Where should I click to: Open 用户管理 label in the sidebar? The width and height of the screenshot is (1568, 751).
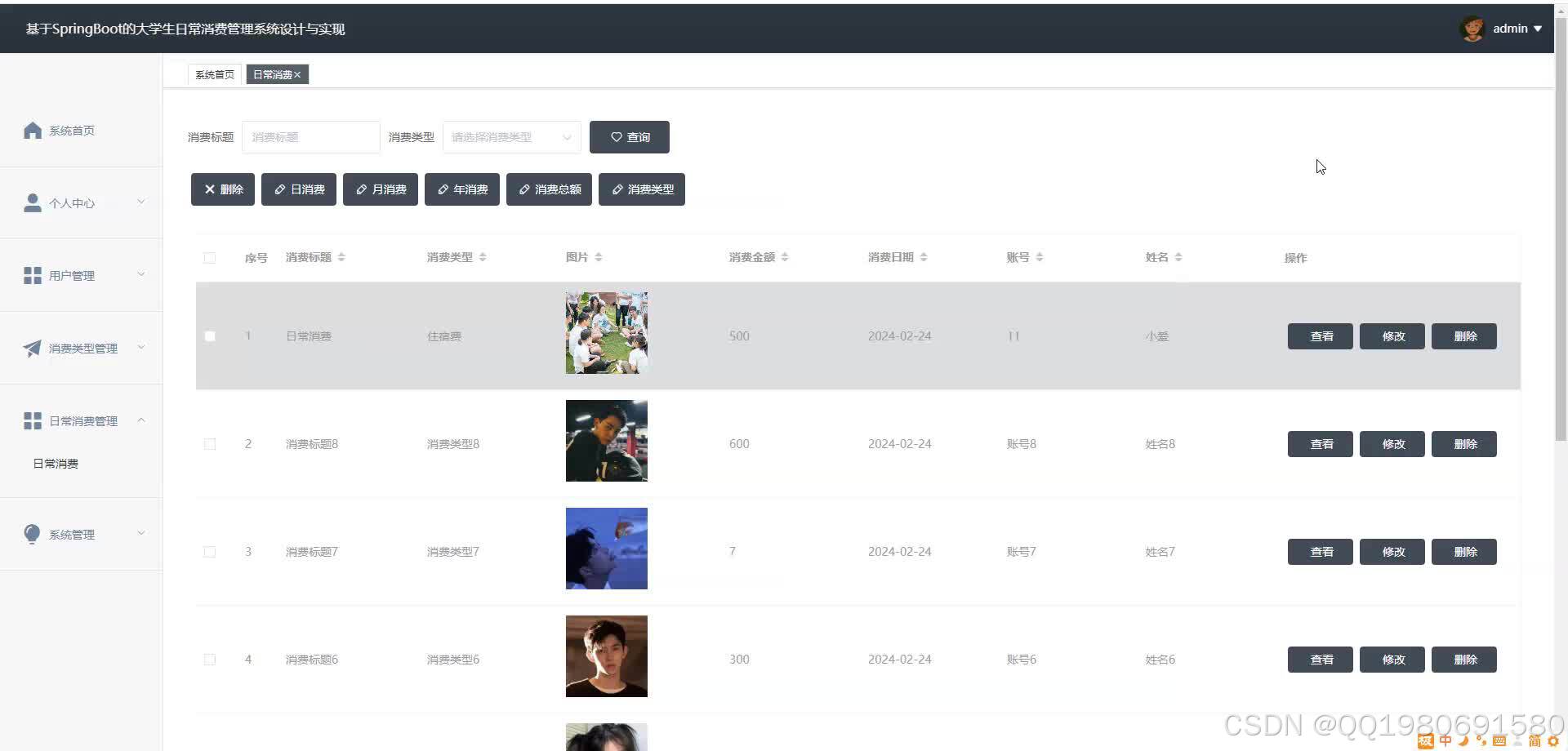pos(72,276)
